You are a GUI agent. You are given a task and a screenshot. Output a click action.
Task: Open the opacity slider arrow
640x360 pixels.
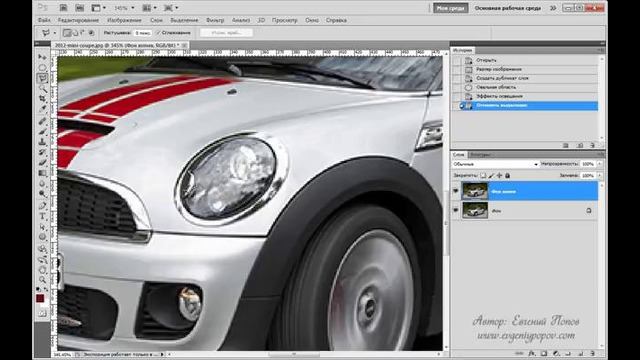point(600,164)
